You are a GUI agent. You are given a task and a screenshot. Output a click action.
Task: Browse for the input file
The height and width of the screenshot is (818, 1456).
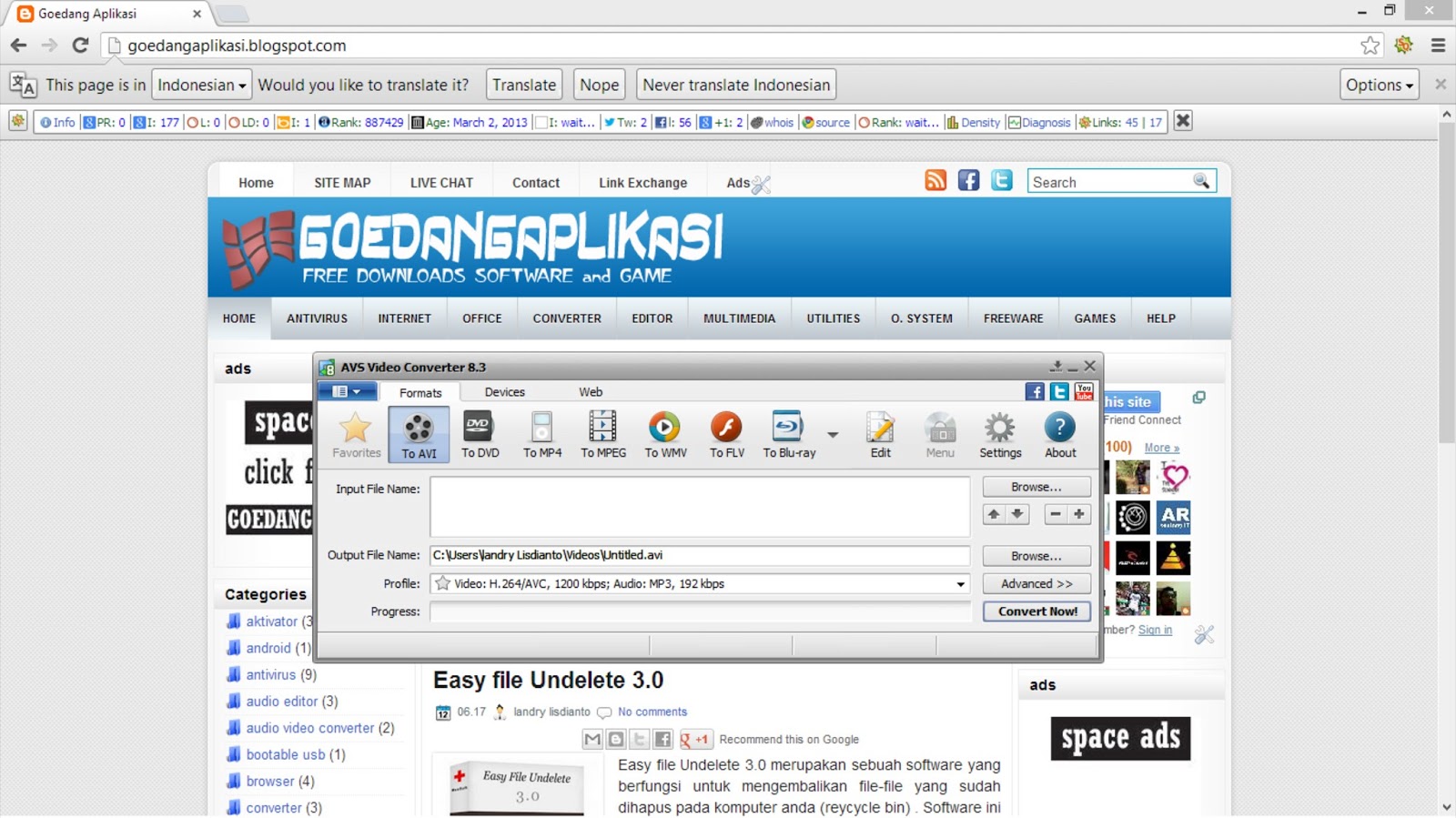coord(1036,487)
